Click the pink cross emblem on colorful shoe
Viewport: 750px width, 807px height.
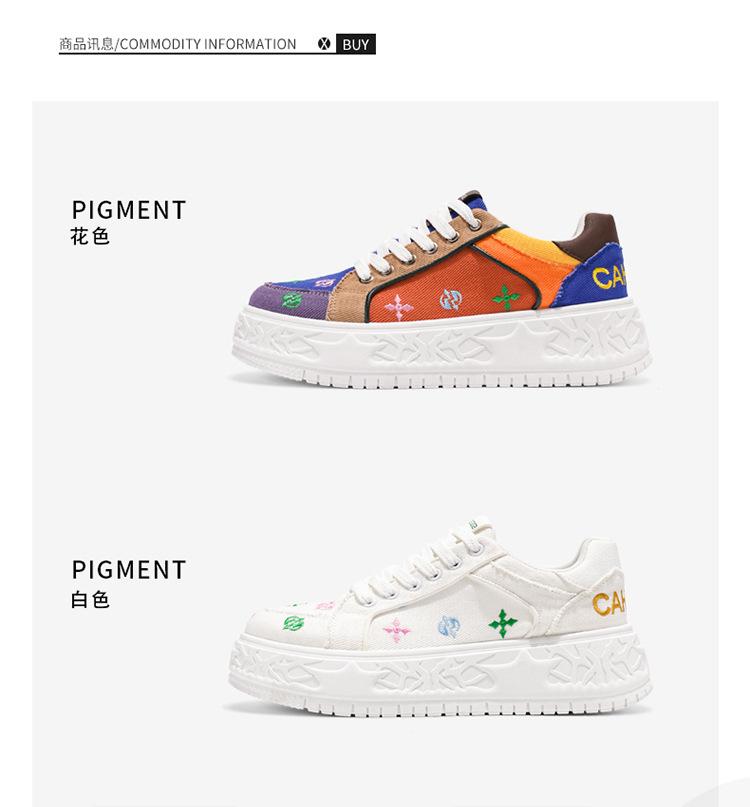tap(399, 307)
